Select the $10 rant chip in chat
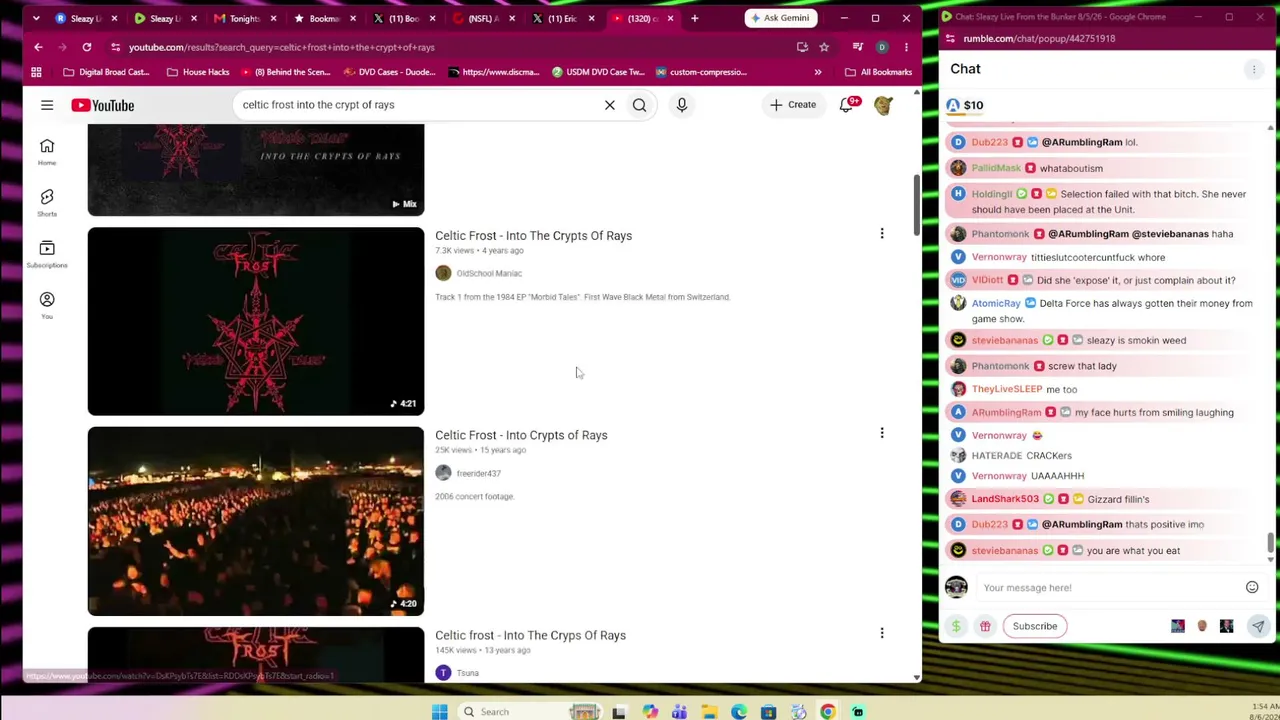 pos(965,105)
